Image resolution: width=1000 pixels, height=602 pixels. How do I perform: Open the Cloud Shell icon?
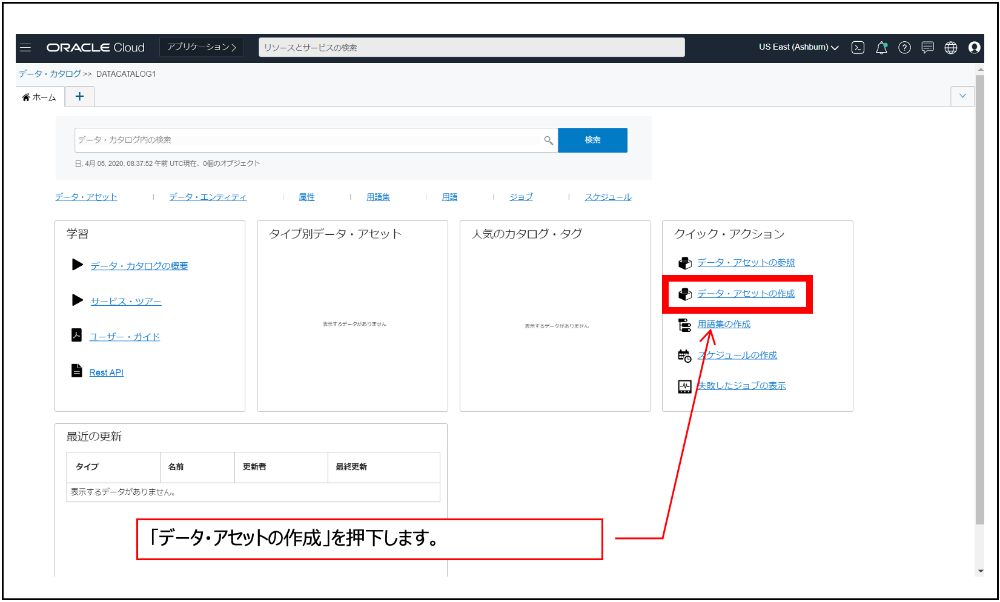click(x=858, y=48)
